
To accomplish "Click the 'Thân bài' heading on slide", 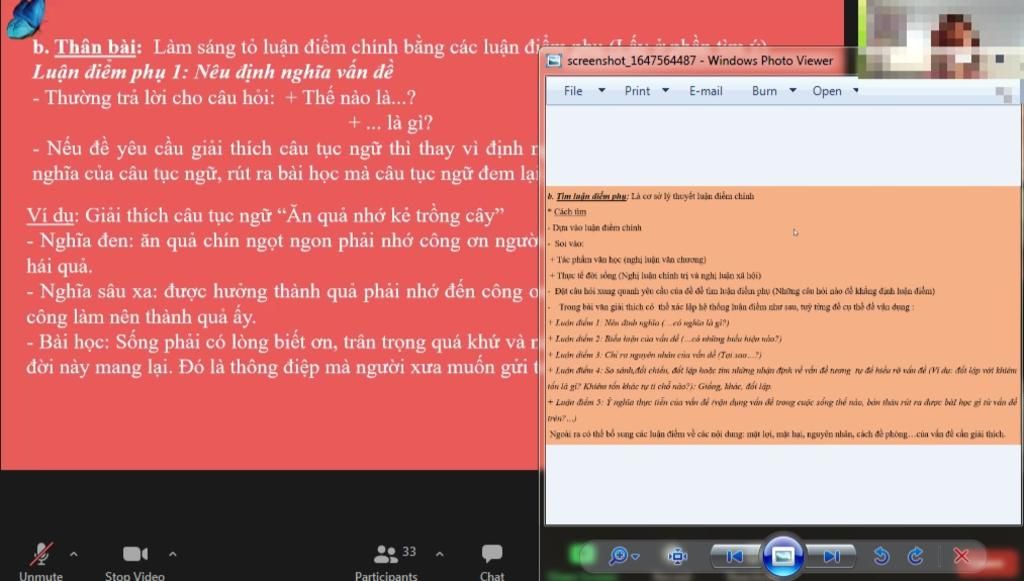I will [97, 47].
